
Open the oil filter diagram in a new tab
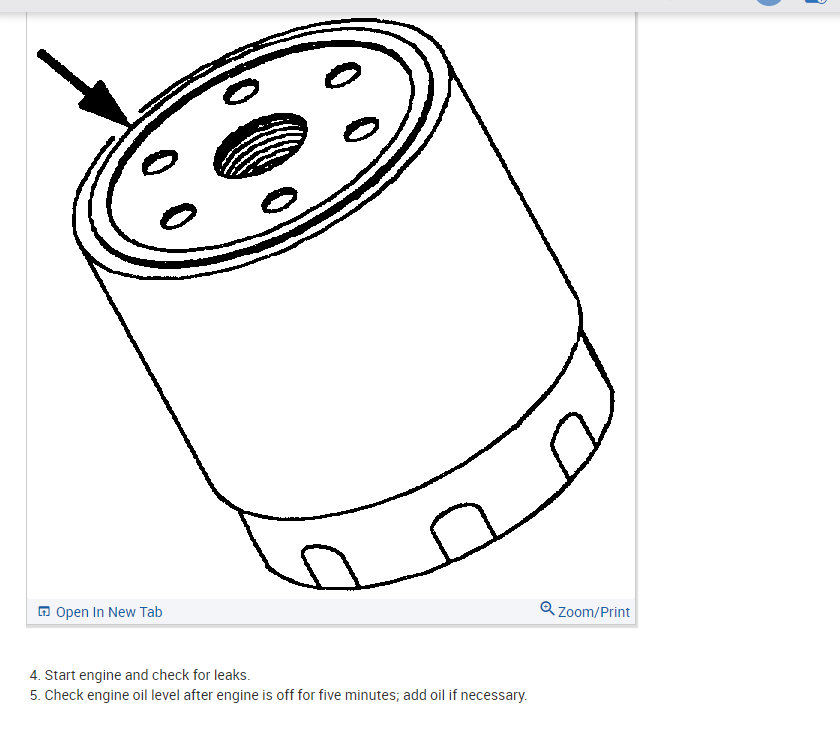coord(108,612)
